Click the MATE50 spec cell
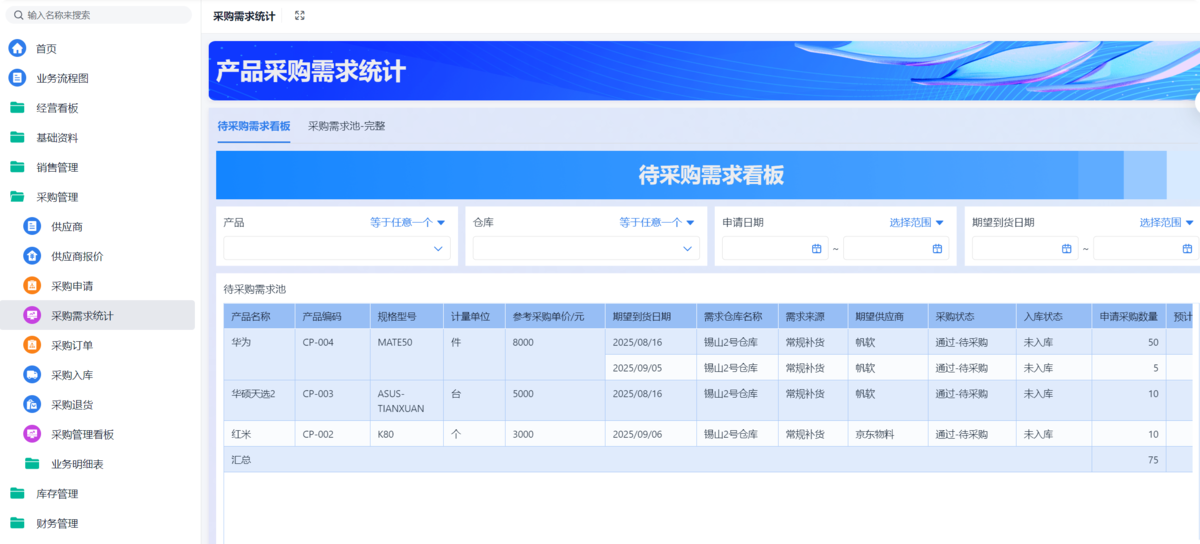This screenshot has width=1200, height=544. (x=406, y=354)
